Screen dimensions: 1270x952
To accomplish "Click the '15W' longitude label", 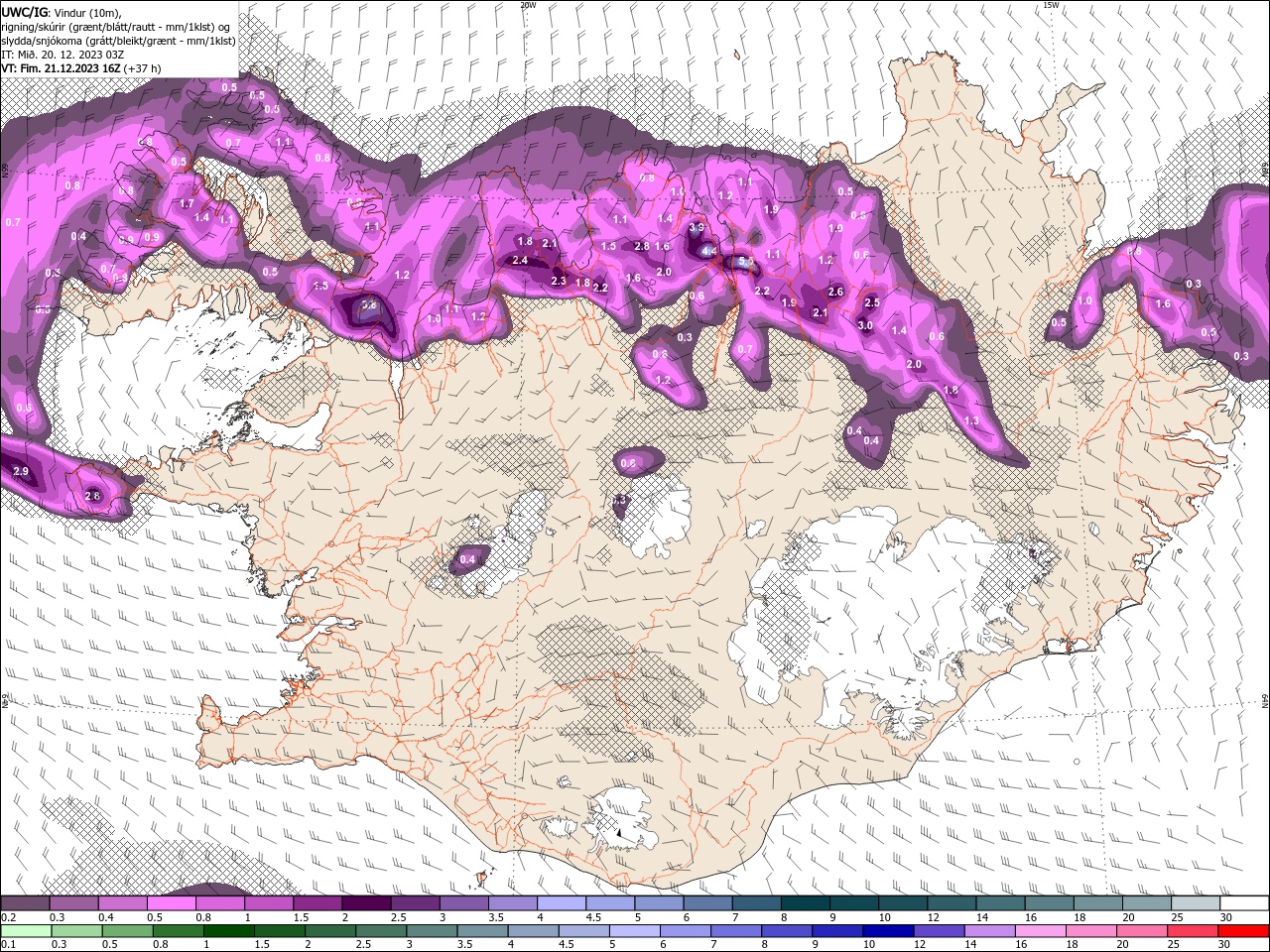I will pyautogui.click(x=1051, y=5).
